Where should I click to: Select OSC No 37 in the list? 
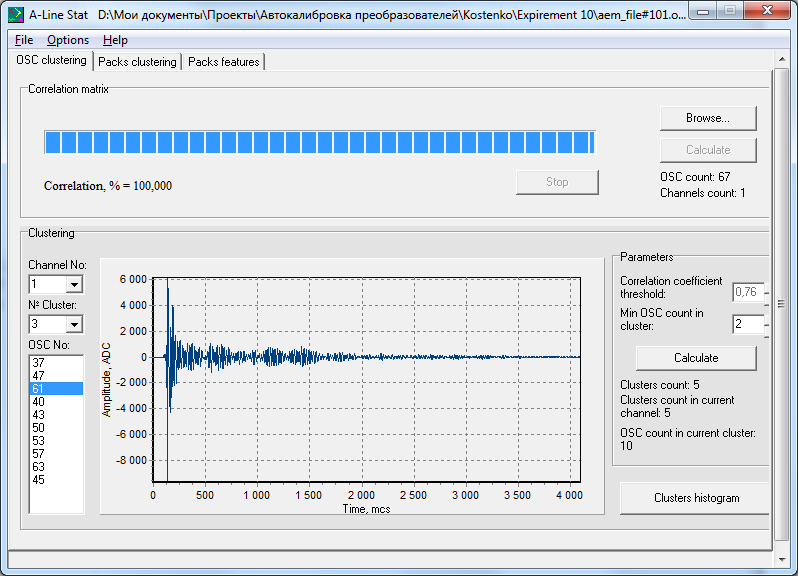[56, 363]
